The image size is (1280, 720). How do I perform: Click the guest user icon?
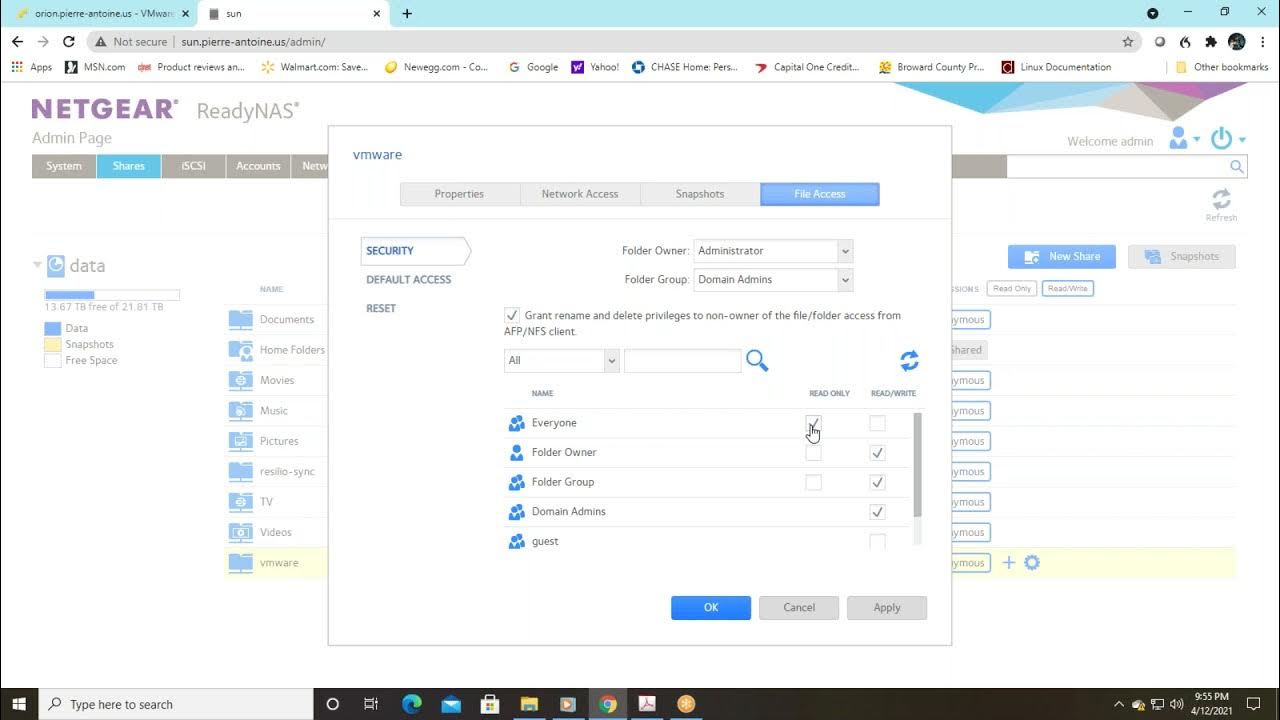click(516, 541)
